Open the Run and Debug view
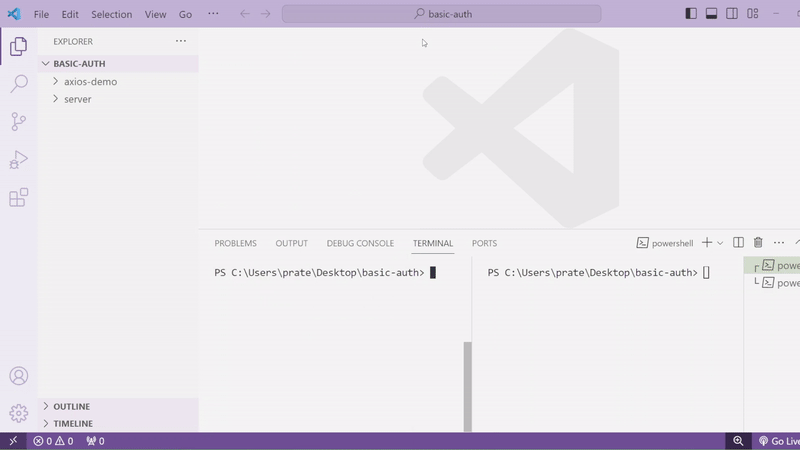 [18, 160]
